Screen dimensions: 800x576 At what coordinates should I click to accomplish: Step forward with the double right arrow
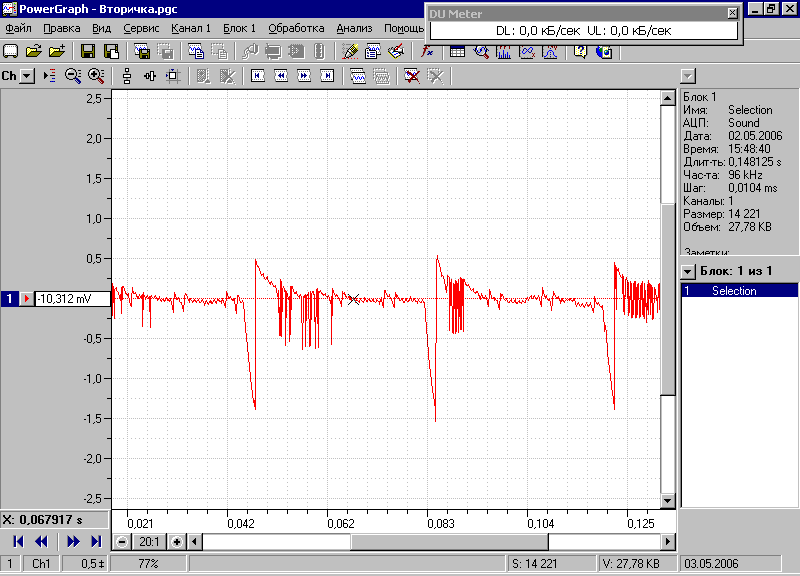click(x=73, y=541)
